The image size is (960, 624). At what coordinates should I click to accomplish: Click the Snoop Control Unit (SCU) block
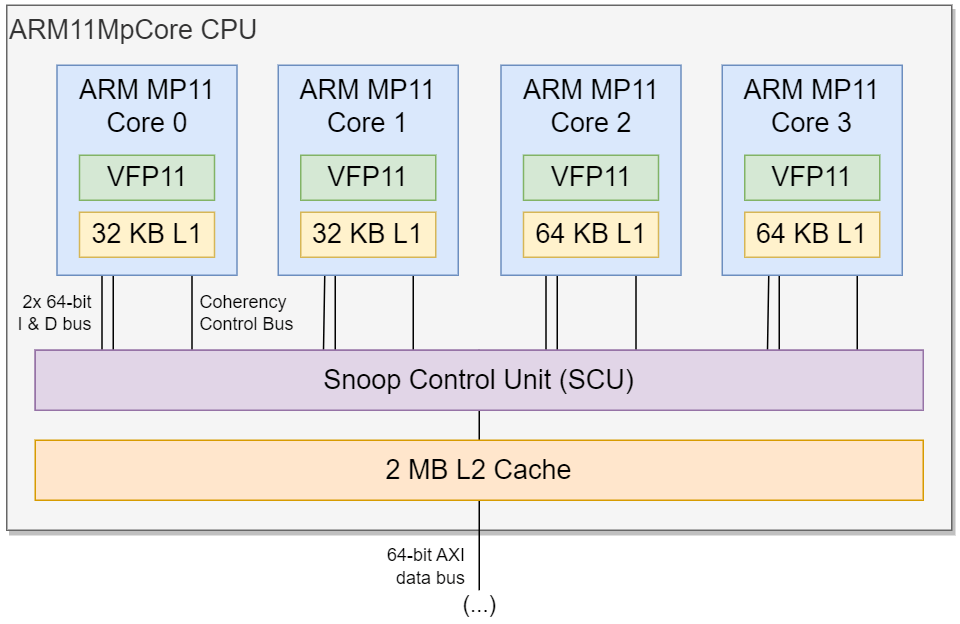coord(479,380)
